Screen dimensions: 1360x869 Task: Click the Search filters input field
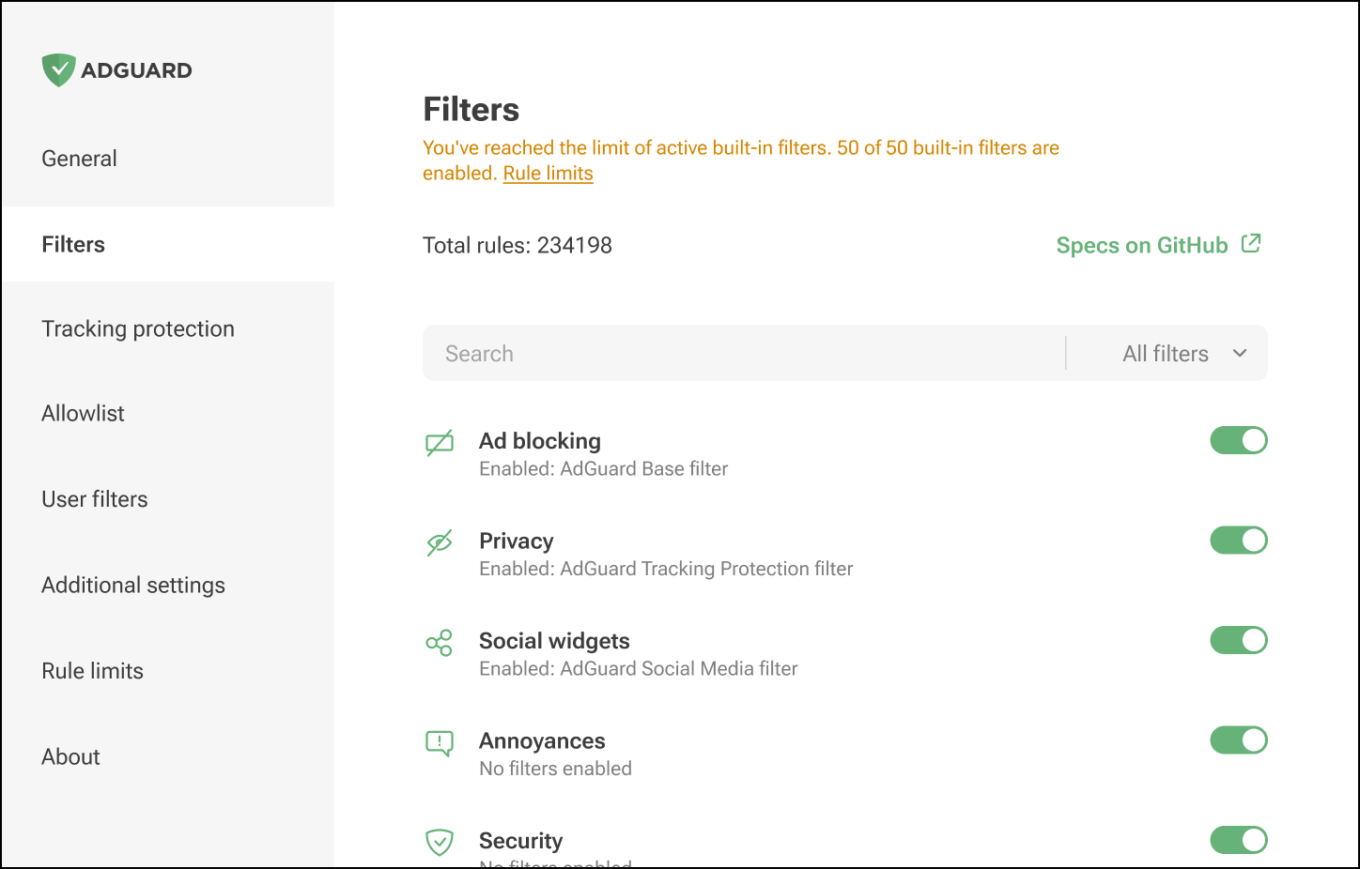click(742, 353)
